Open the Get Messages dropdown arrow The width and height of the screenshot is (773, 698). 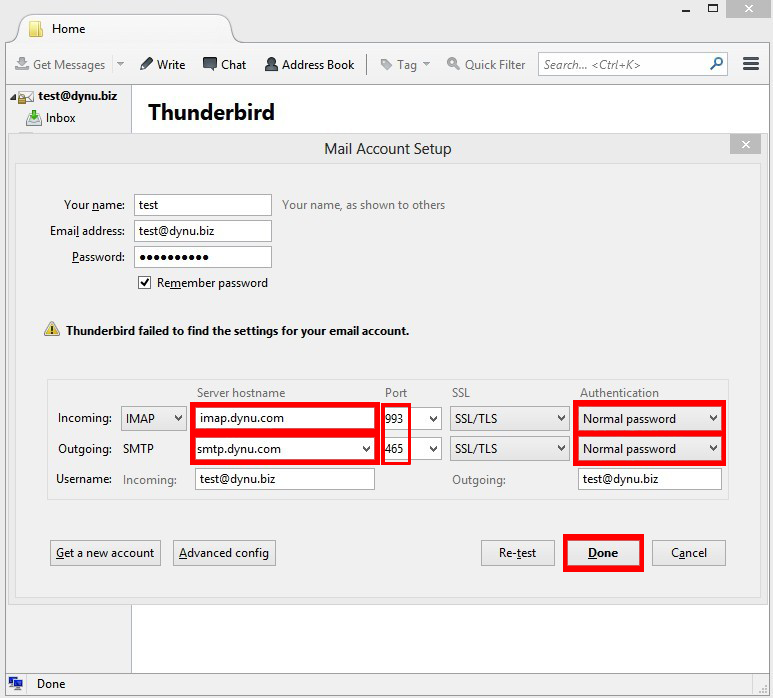click(120, 64)
